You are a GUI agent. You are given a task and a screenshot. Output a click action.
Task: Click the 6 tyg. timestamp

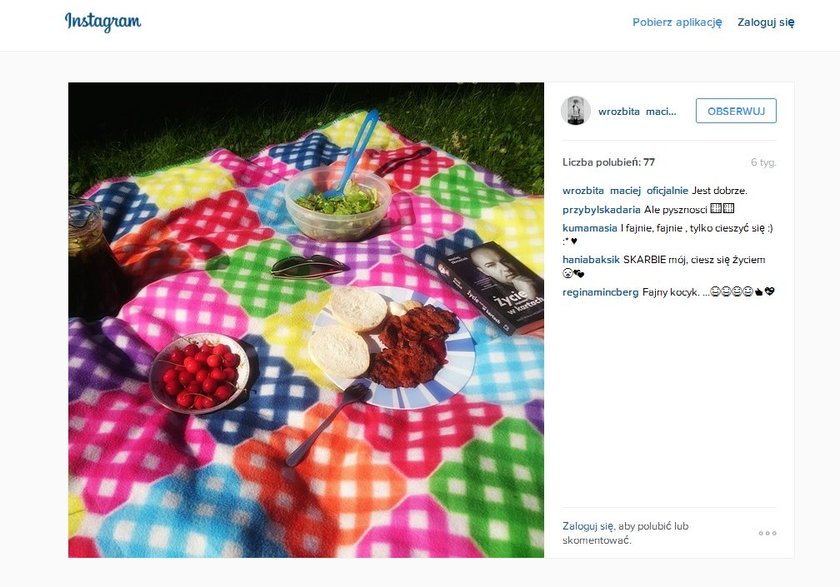click(763, 162)
